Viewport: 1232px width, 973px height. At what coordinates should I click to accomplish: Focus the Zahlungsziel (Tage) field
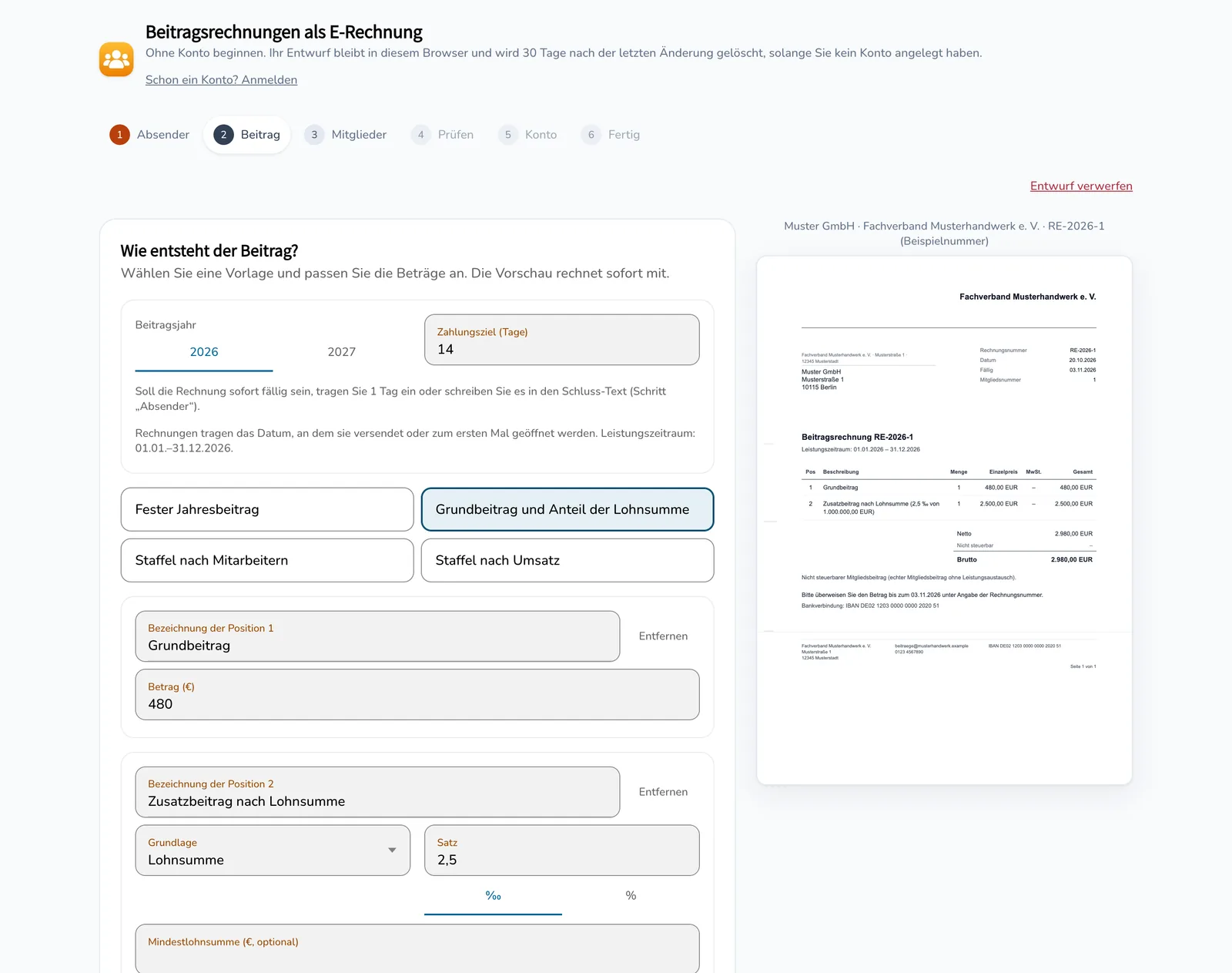click(x=562, y=340)
